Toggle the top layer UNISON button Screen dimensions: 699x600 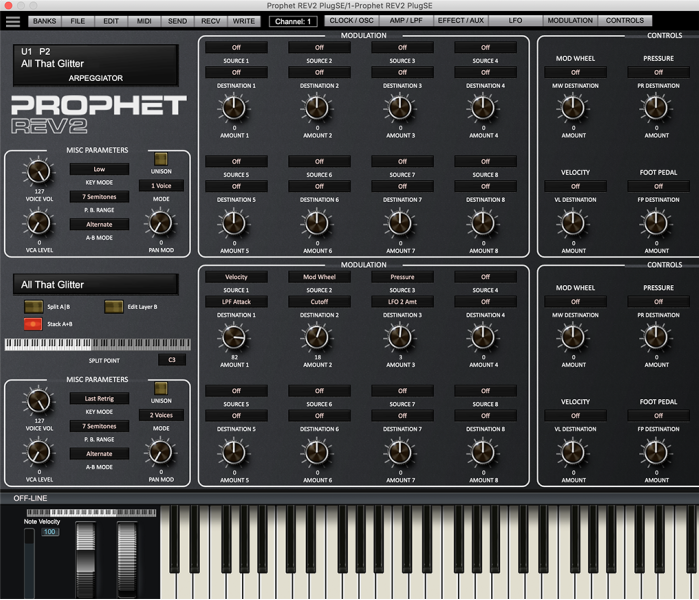coord(160,159)
